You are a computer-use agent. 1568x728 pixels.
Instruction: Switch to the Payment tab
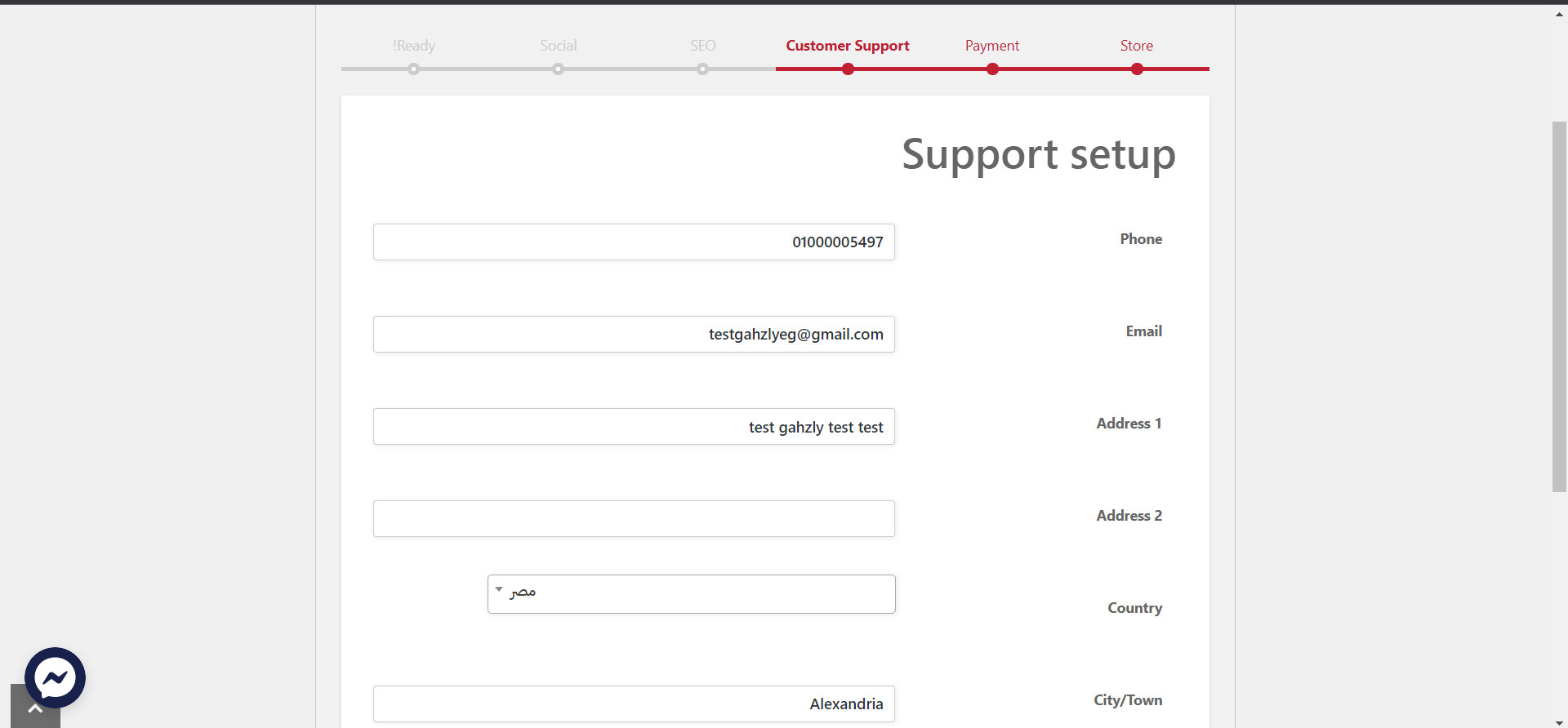coord(991,46)
